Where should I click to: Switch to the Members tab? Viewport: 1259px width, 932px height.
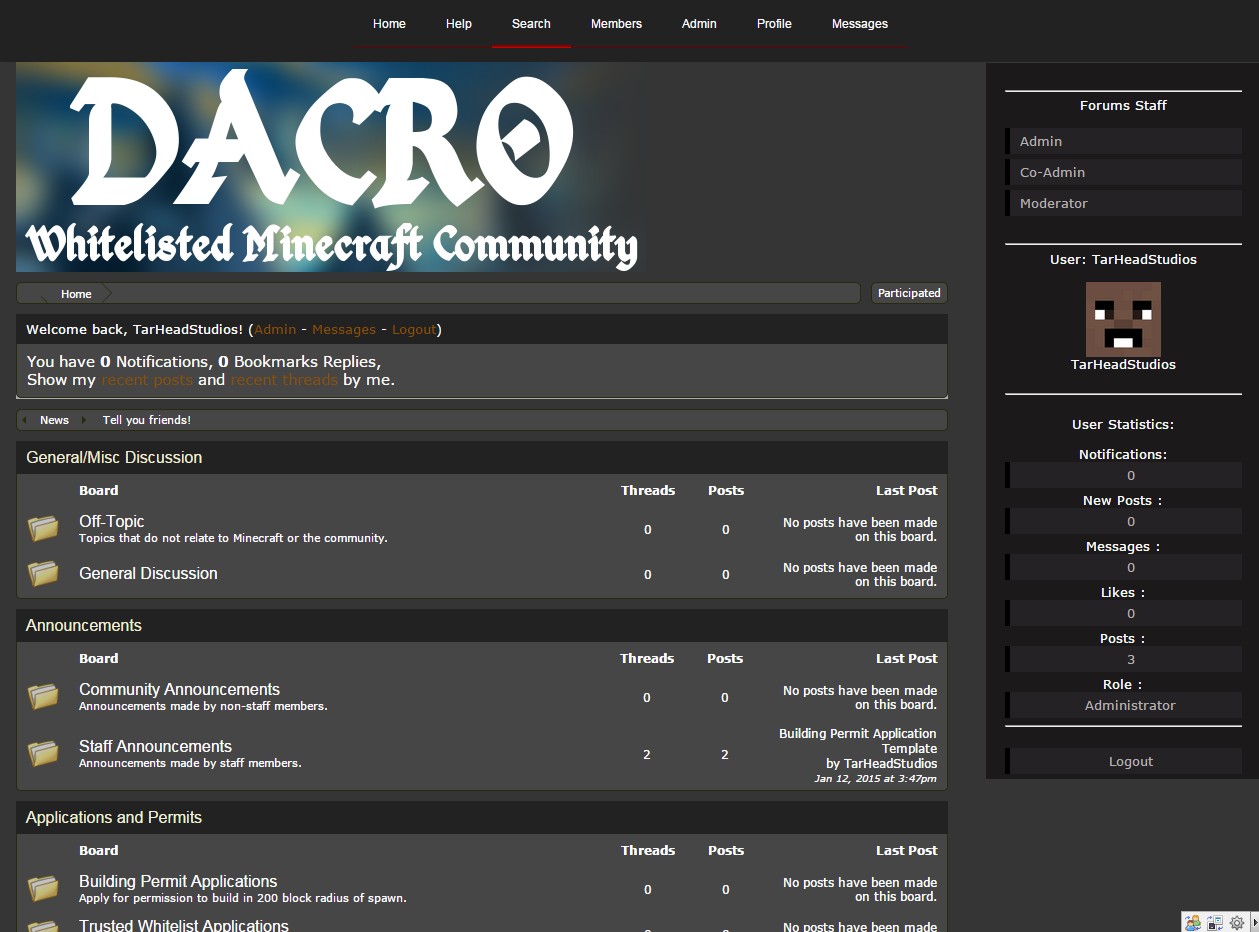coord(616,23)
